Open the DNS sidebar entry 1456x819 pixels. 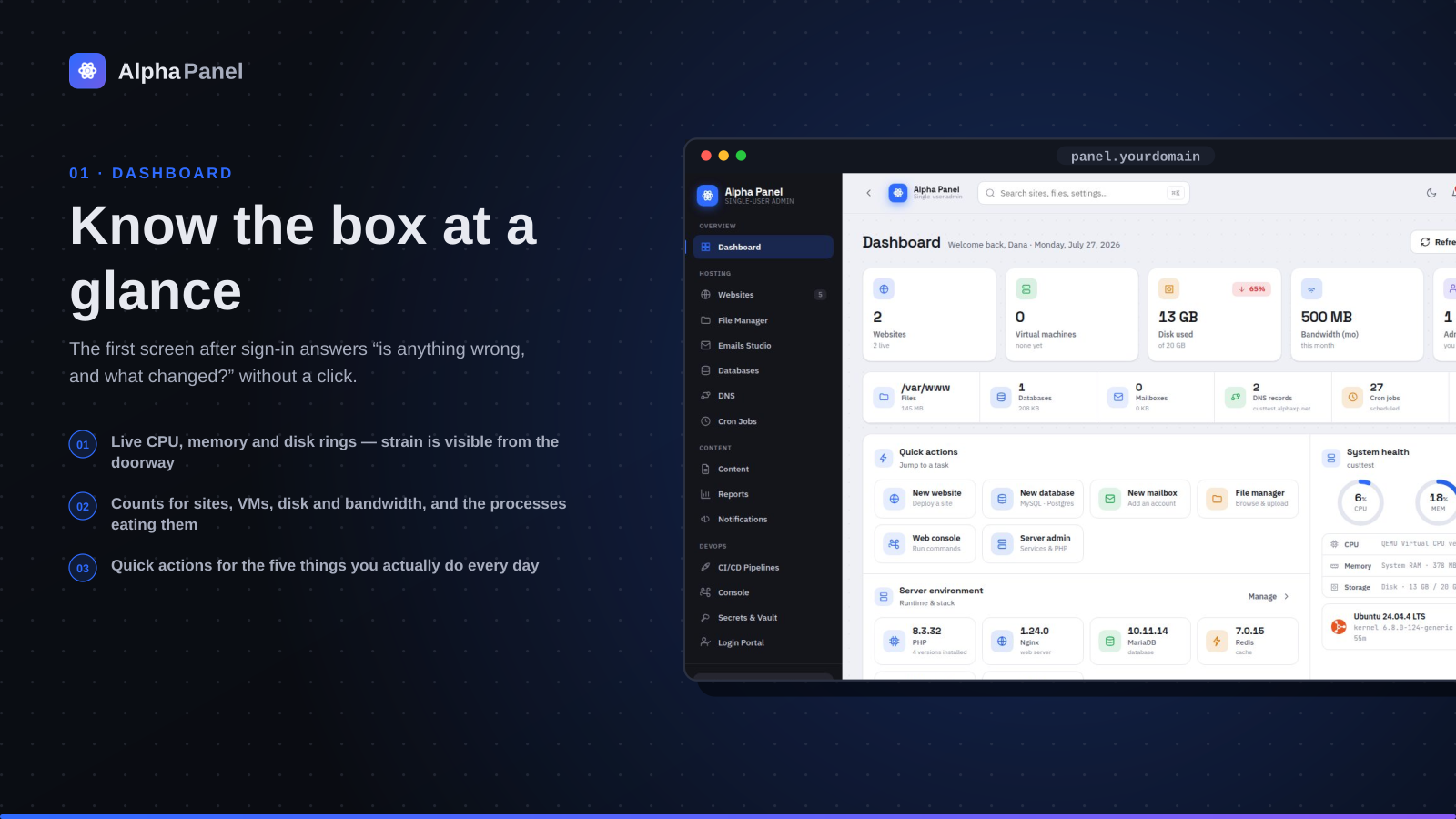coord(763,396)
